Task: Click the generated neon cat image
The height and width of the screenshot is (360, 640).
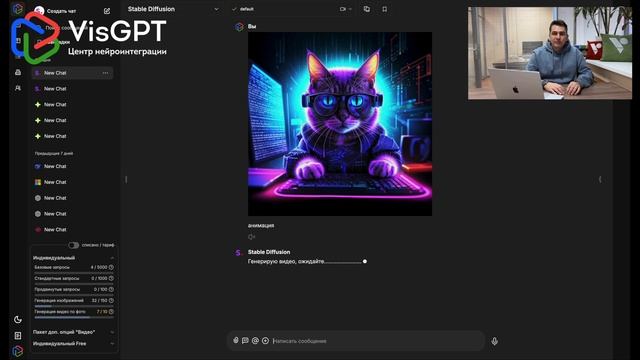Action: point(340,124)
